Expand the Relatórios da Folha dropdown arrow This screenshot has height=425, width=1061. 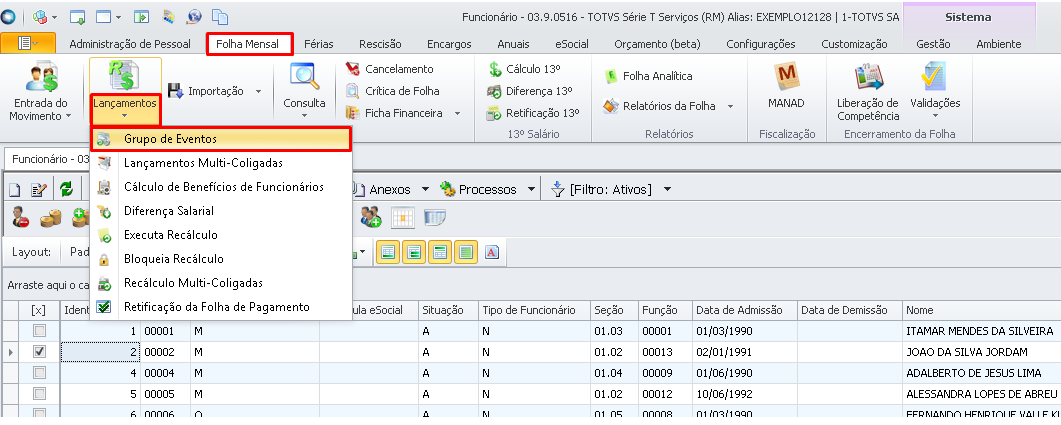point(731,106)
